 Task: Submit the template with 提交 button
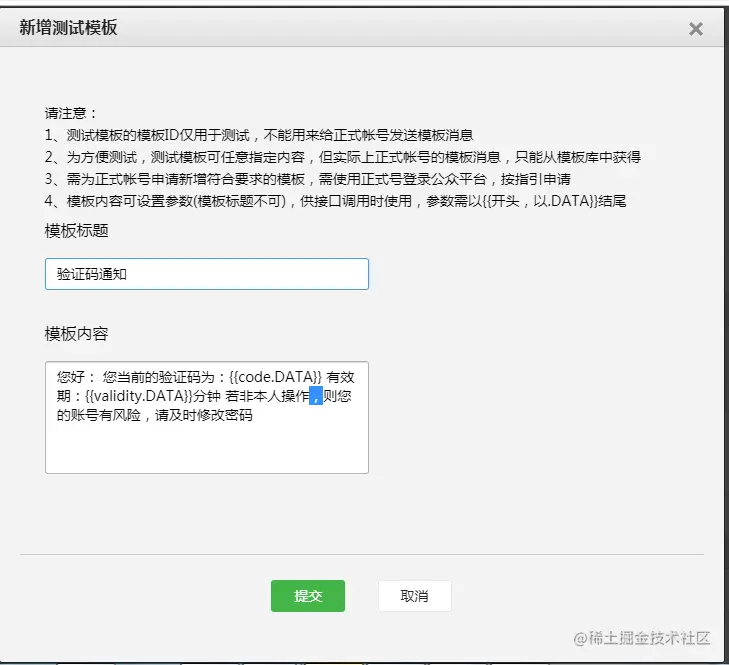point(308,596)
